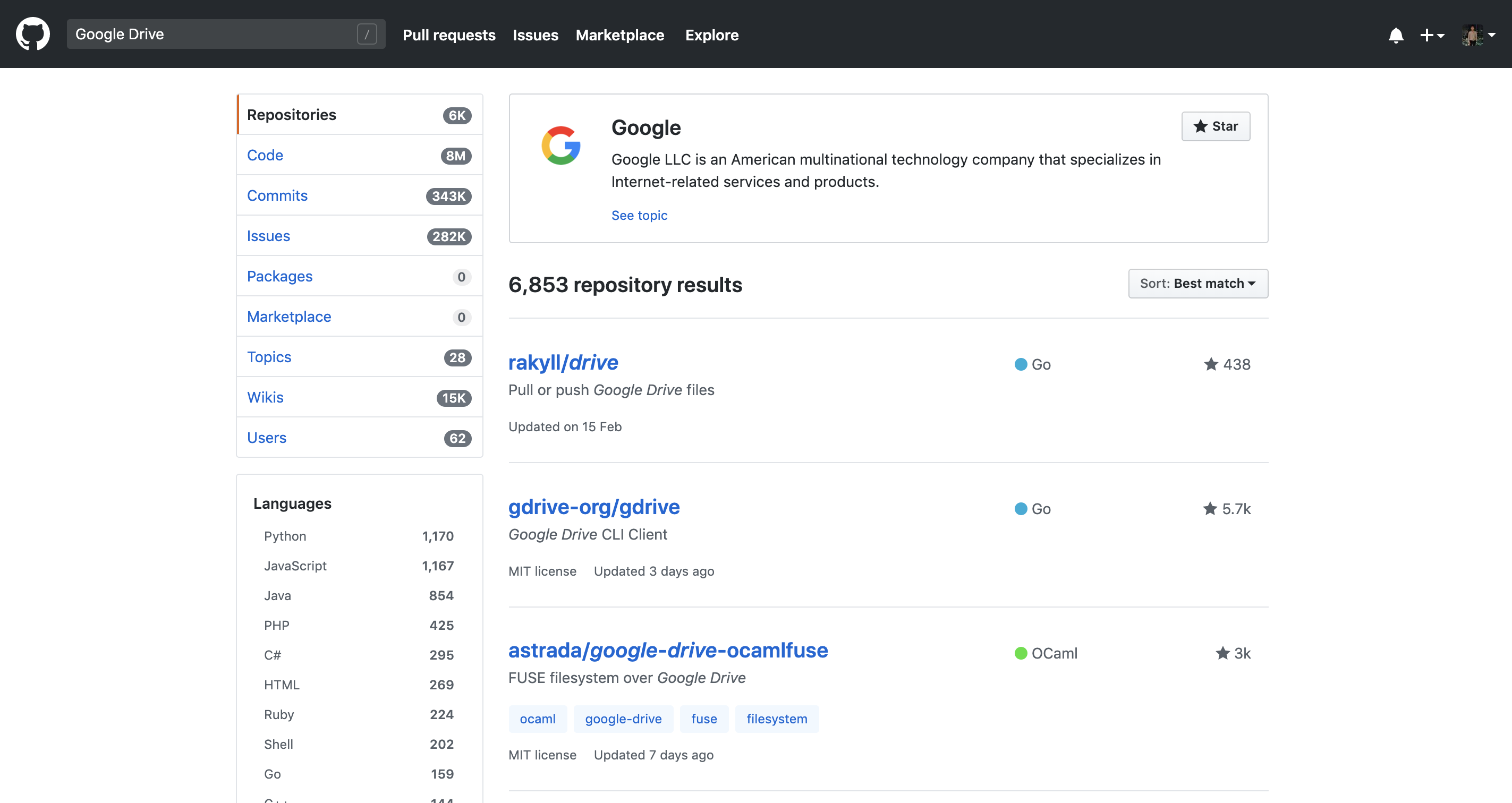This screenshot has height=803, width=1512.
Task: Filter results by PHP language
Action: tap(359, 625)
